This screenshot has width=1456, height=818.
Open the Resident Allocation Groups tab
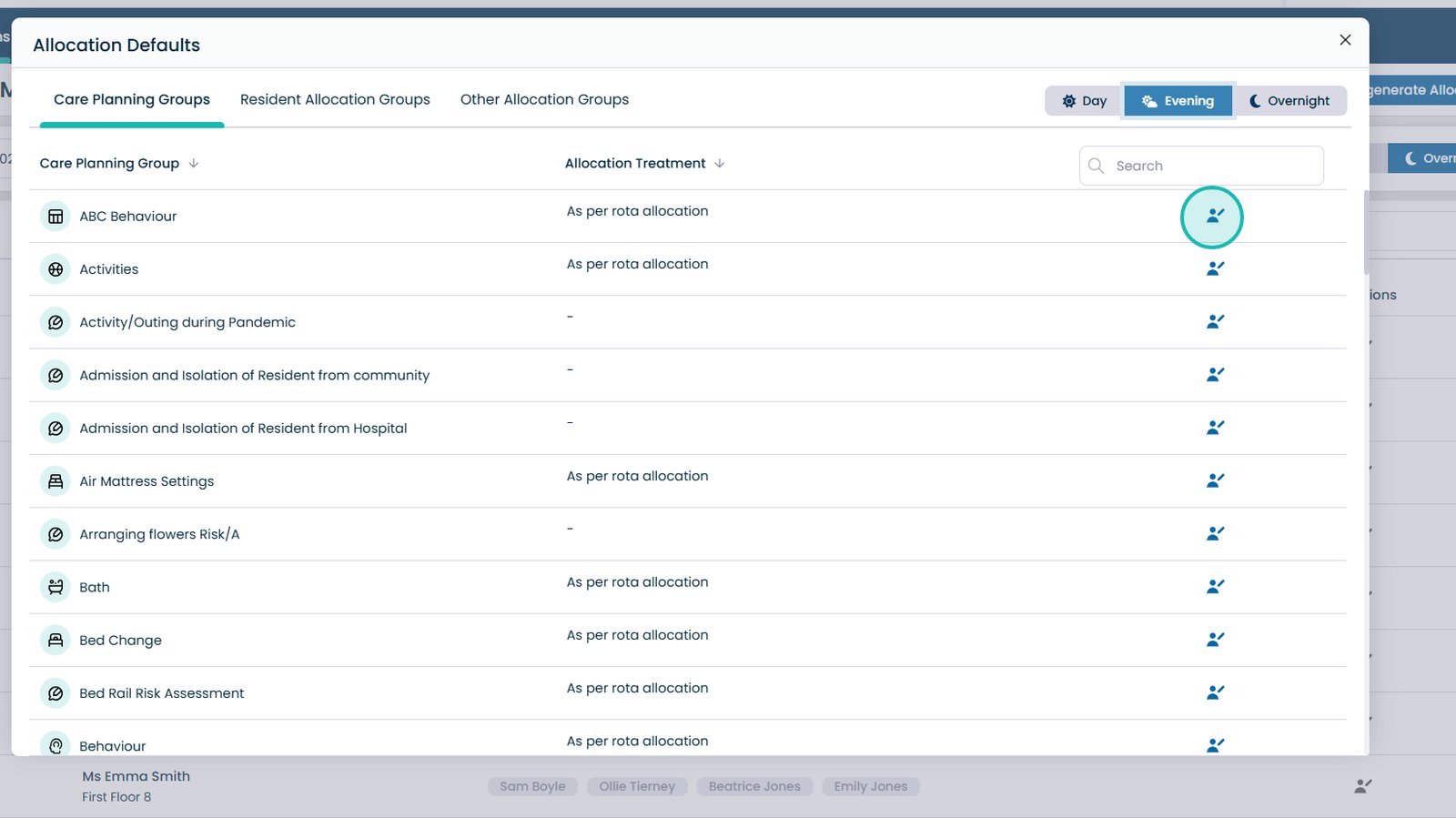coord(335,100)
